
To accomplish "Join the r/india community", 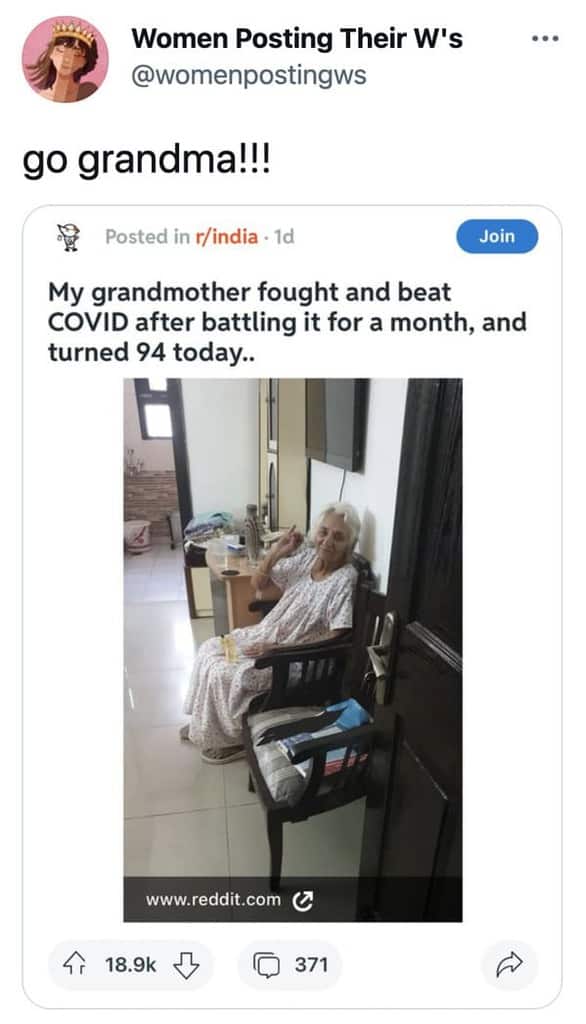I will click(497, 236).
